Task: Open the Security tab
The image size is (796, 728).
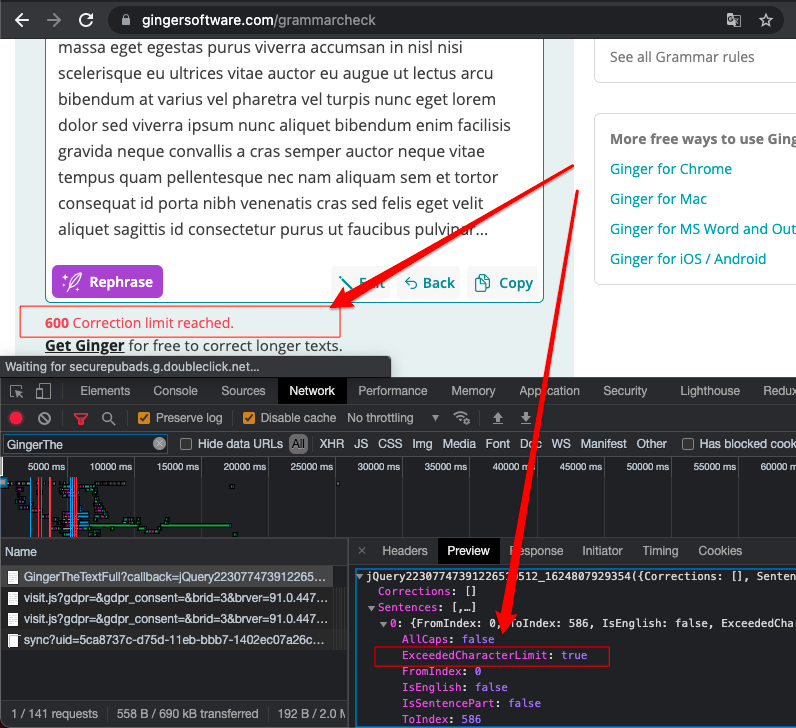Action: 625,391
